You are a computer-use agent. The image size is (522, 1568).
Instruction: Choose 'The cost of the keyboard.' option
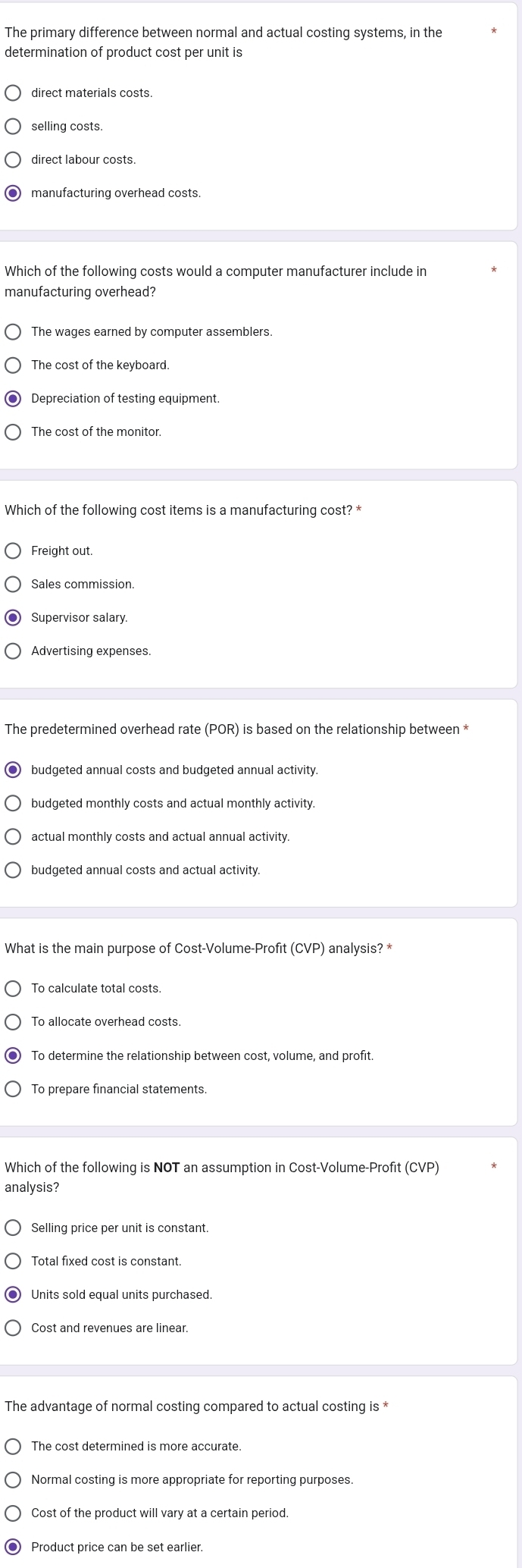click(x=13, y=365)
